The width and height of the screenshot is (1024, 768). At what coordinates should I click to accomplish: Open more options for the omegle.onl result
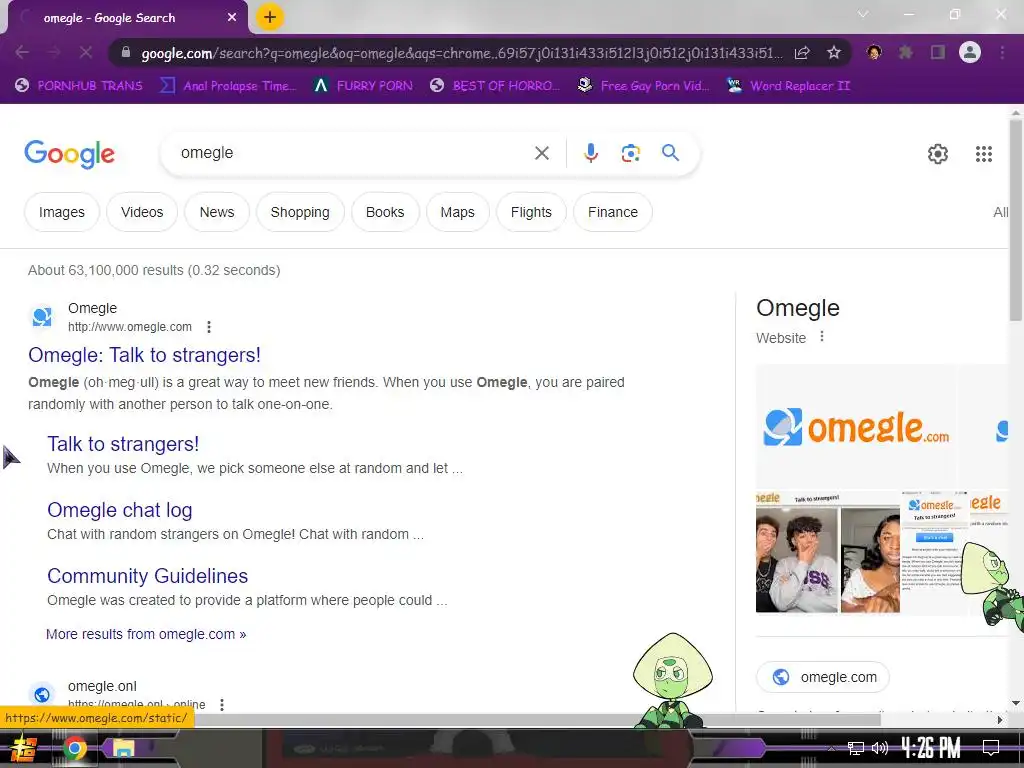coord(222,705)
